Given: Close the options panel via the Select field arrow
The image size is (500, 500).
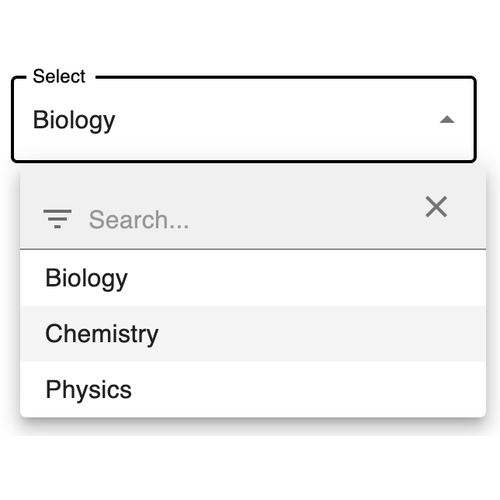Looking at the screenshot, I should coord(447,119).
